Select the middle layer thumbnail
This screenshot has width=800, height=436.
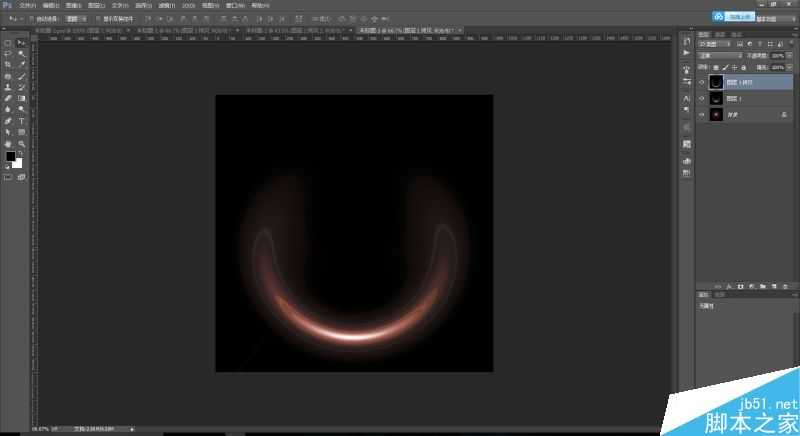coord(716,99)
